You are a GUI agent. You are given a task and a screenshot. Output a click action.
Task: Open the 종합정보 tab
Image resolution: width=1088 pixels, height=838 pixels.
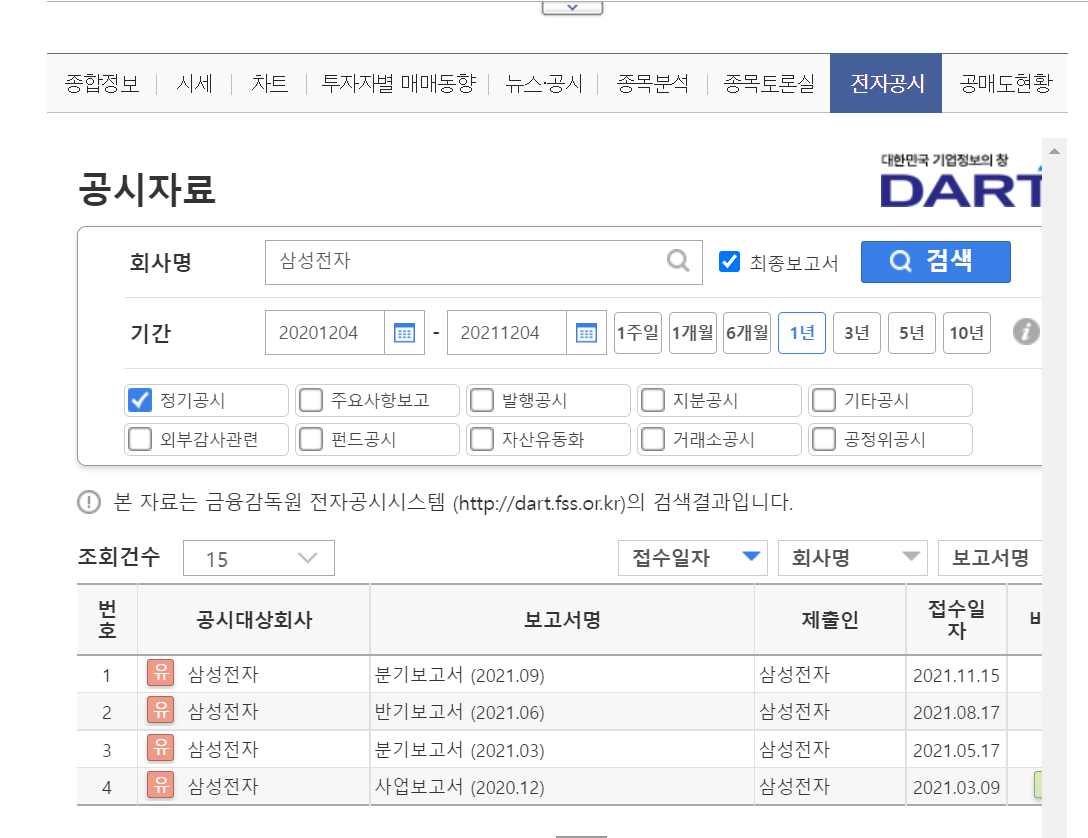point(102,83)
